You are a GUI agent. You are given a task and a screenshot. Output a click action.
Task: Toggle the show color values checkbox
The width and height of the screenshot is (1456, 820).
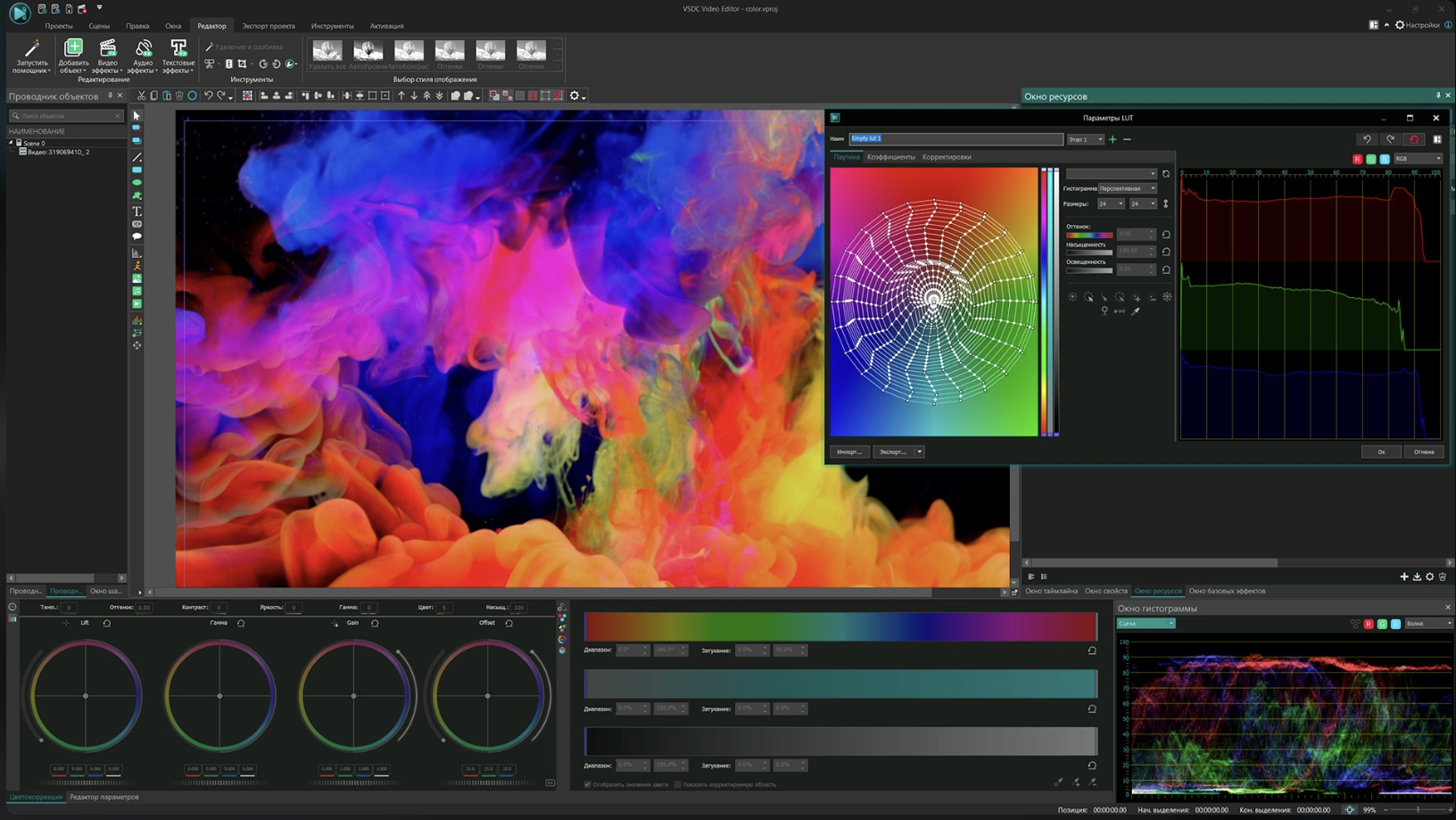coord(588,784)
